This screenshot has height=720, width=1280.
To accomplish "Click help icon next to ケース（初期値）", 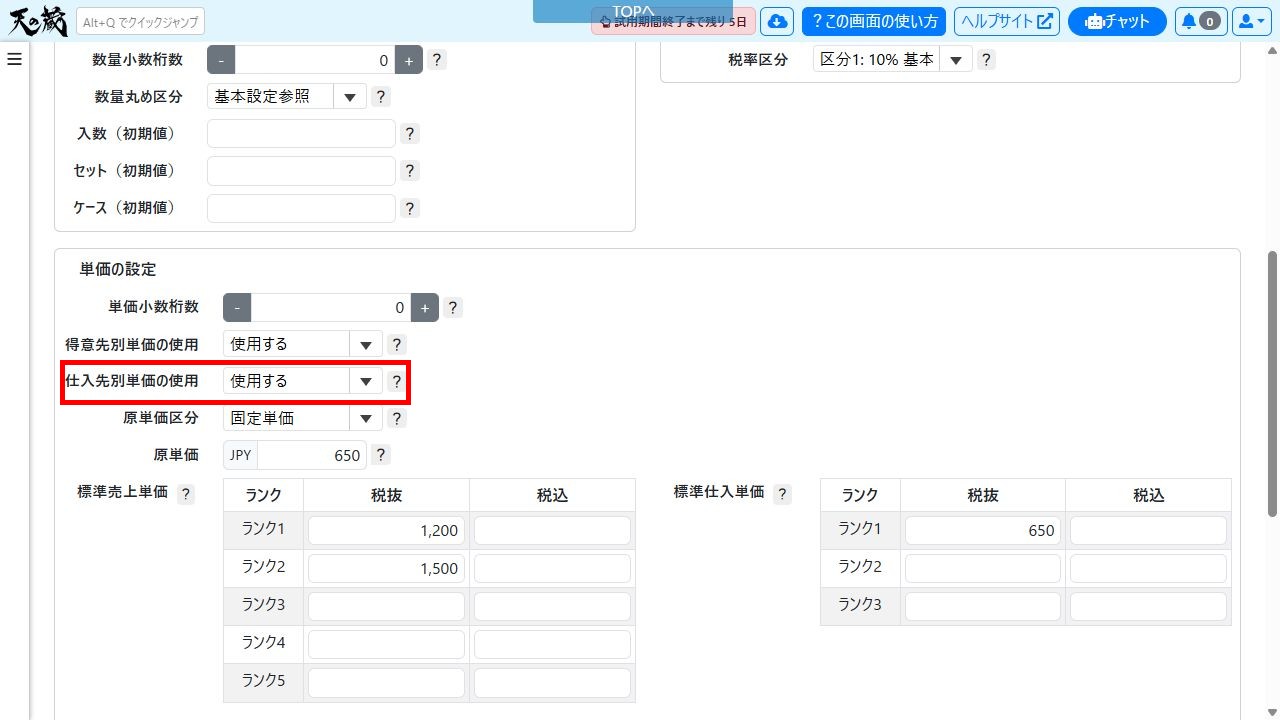I will (410, 208).
